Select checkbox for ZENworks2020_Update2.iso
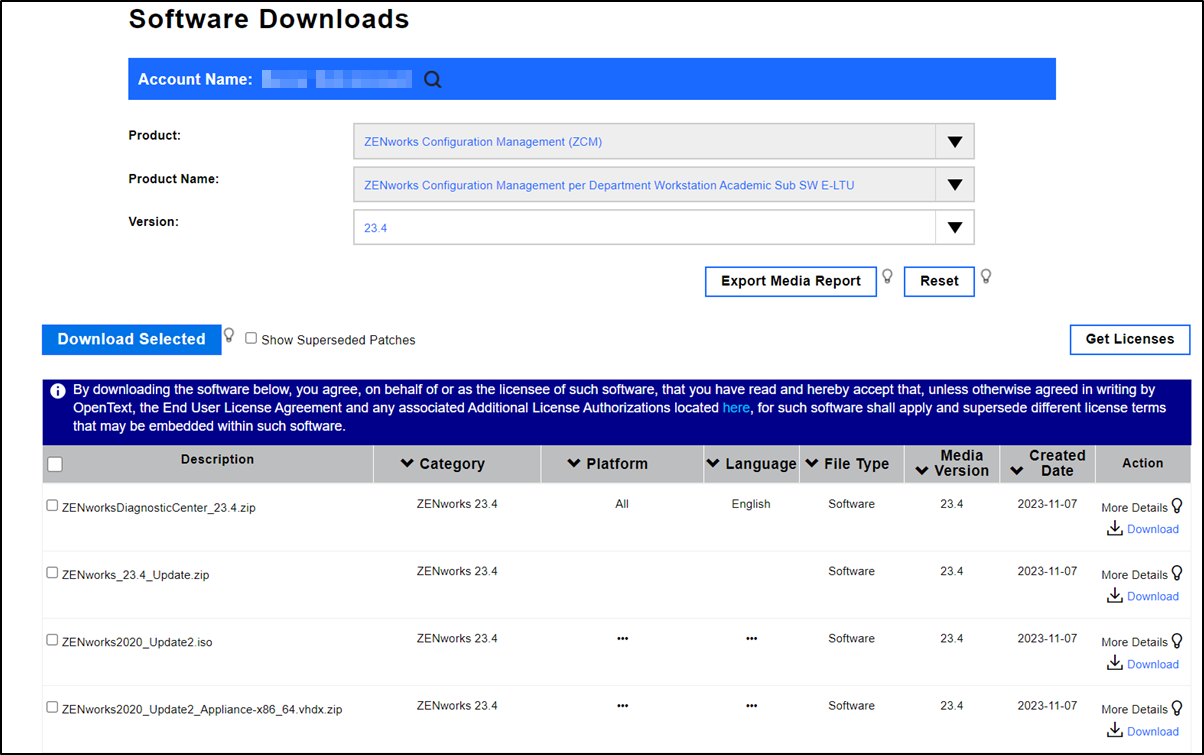This screenshot has height=755, width=1204. 52,640
